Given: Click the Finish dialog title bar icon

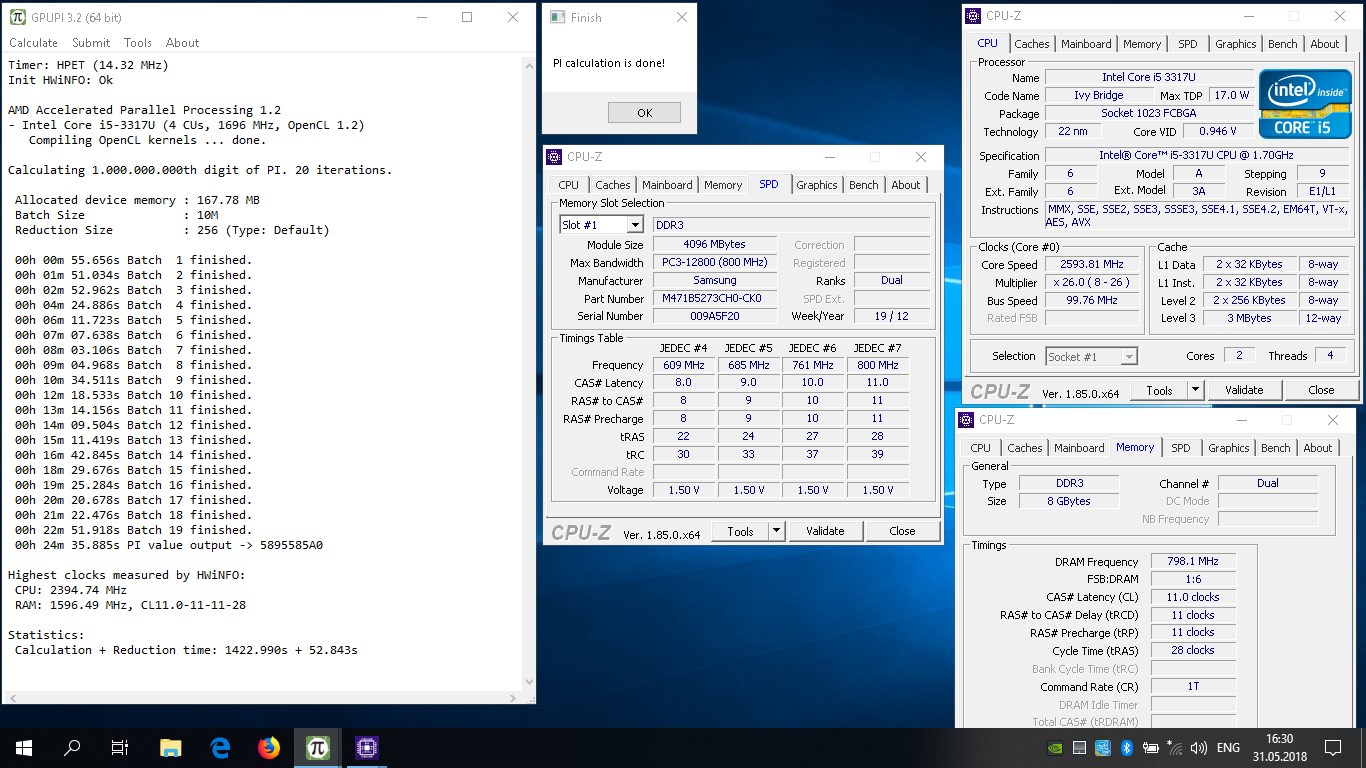Looking at the screenshot, I should point(558,17).
